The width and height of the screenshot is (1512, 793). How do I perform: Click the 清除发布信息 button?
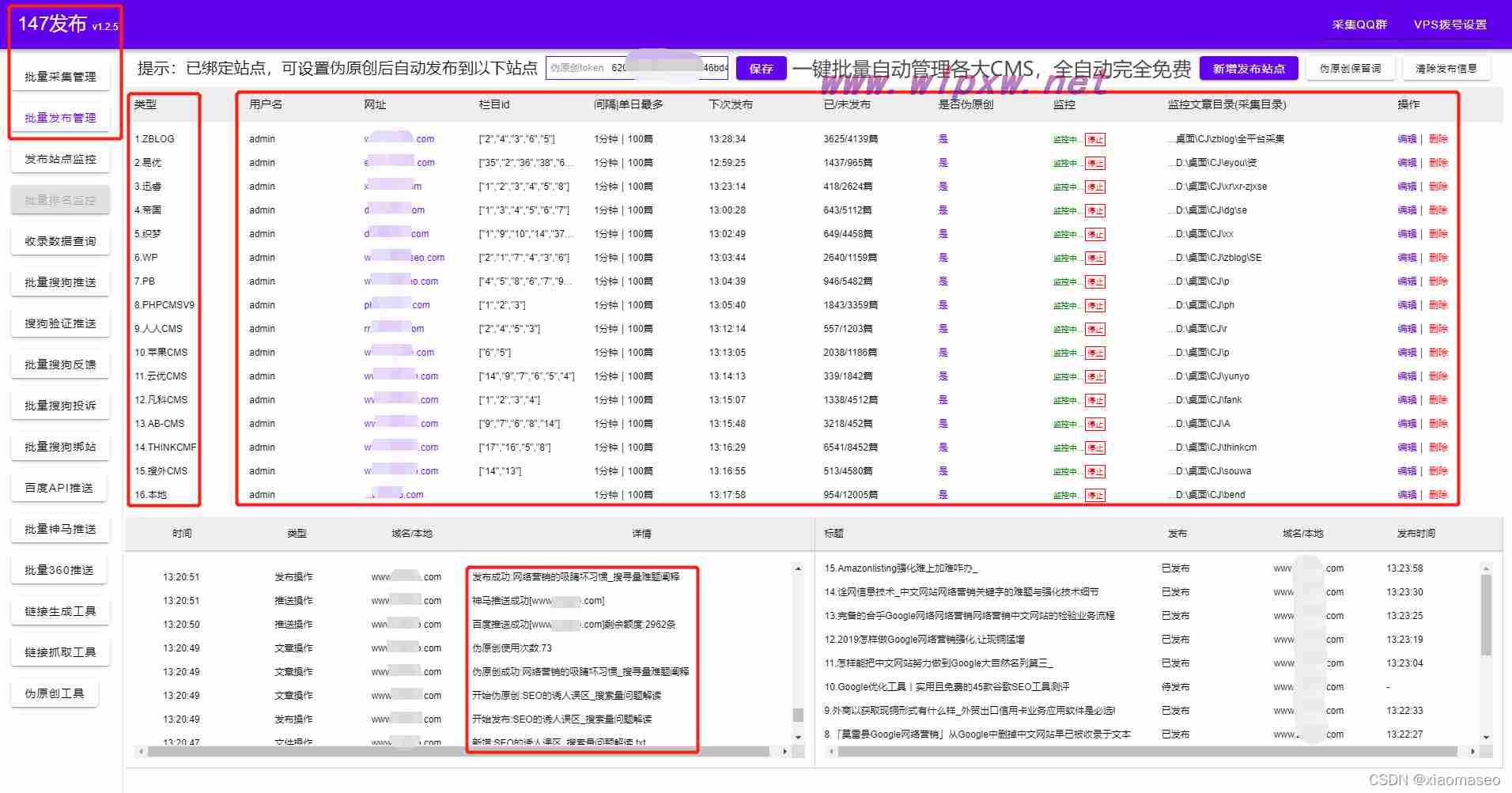(1446, 69)
